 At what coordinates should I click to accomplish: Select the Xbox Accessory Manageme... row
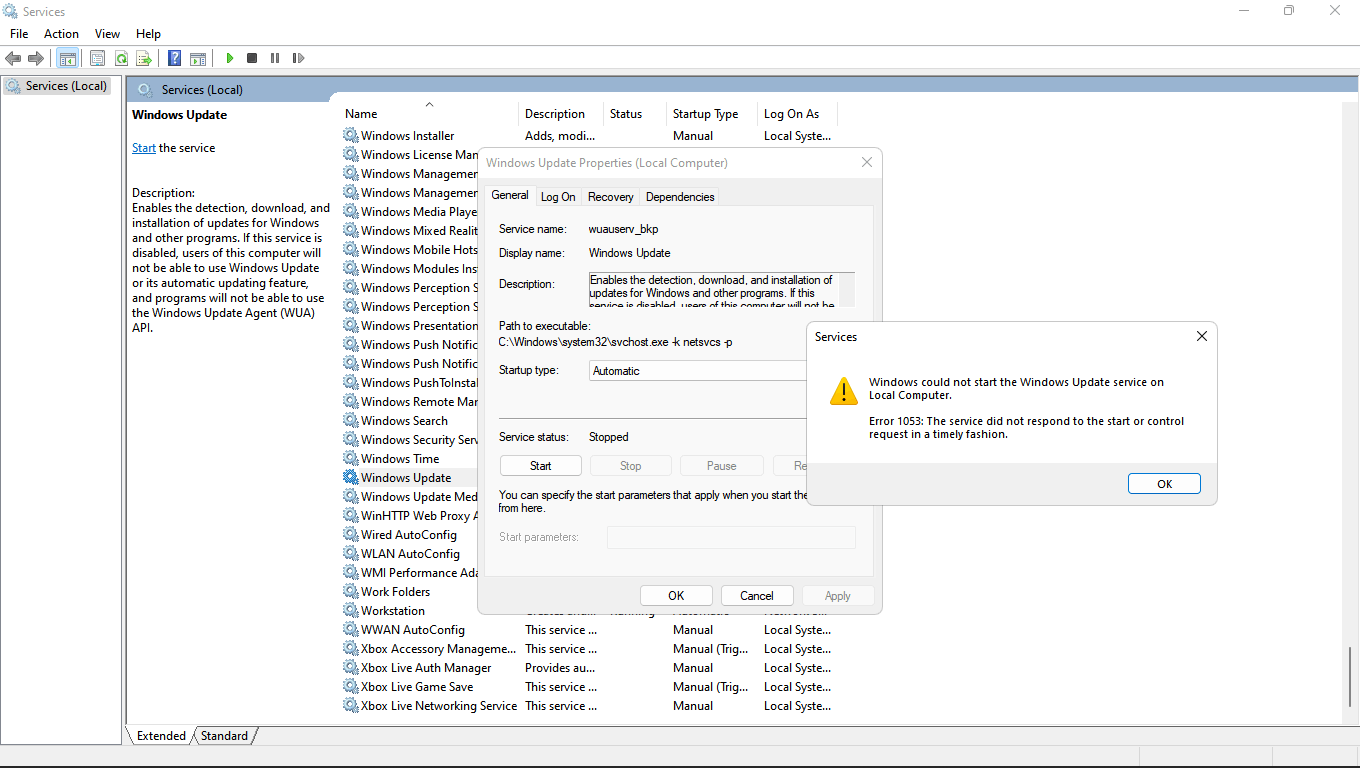point(588,648)
